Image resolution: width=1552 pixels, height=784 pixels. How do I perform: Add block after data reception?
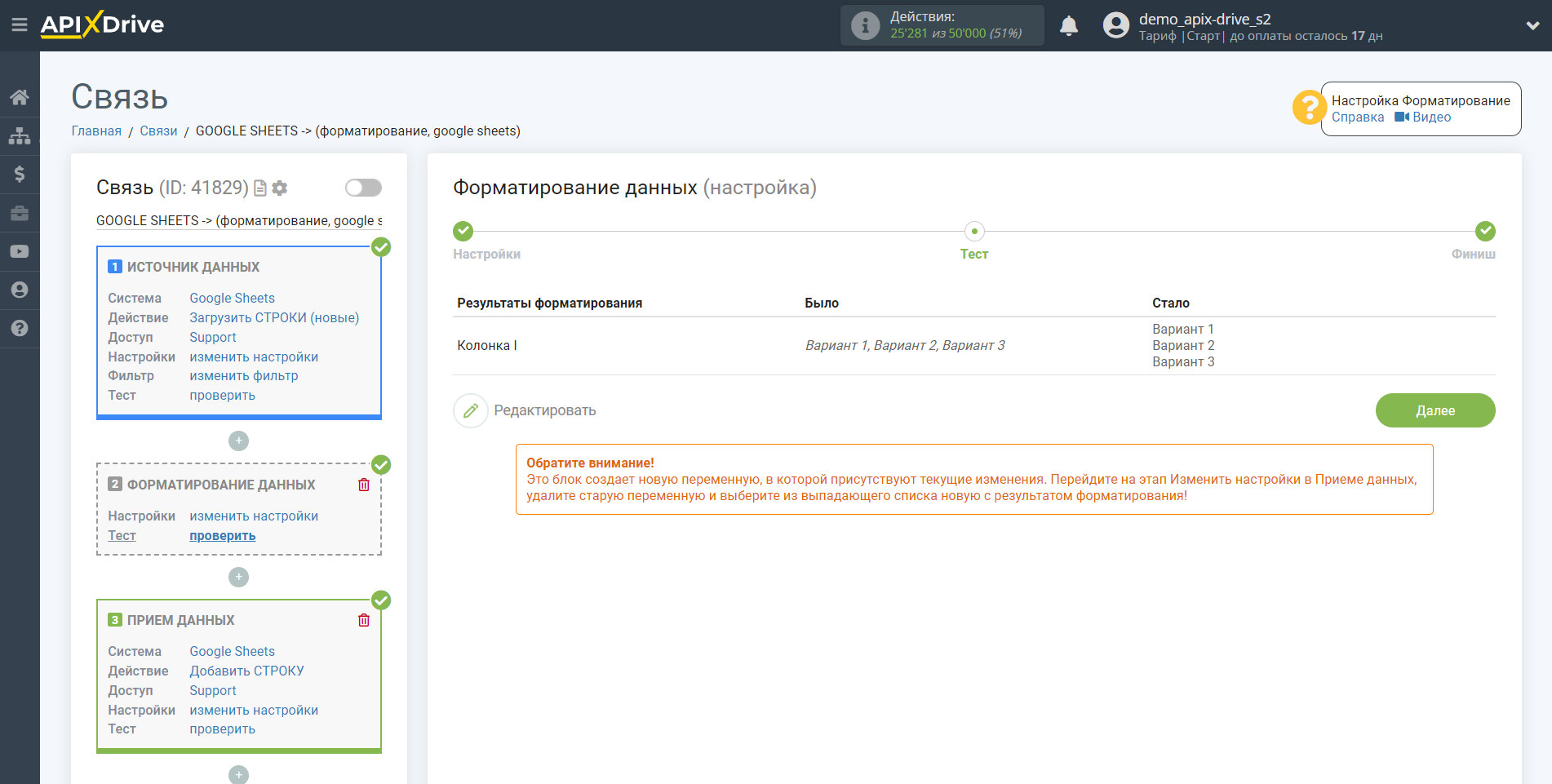[238, 774]
